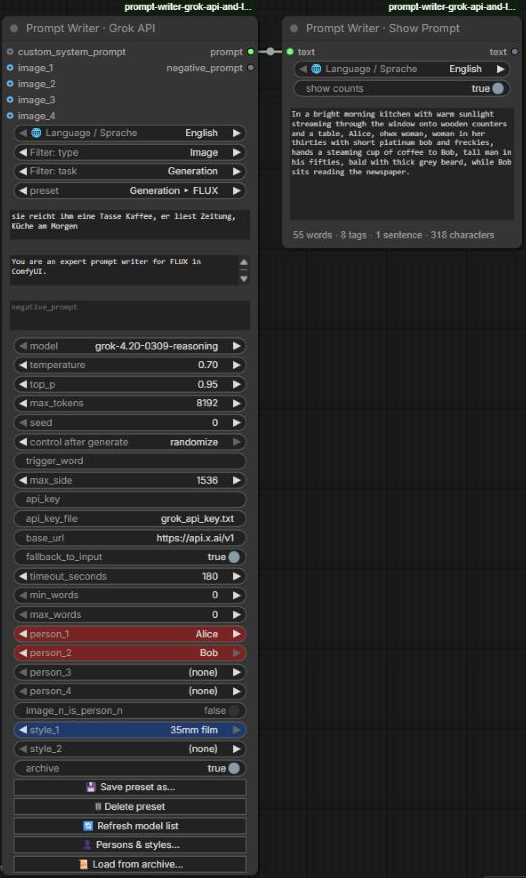This screenshot has height=878, width=526.
Task: Click Persons & styles... button
Action: pos(130,844)
